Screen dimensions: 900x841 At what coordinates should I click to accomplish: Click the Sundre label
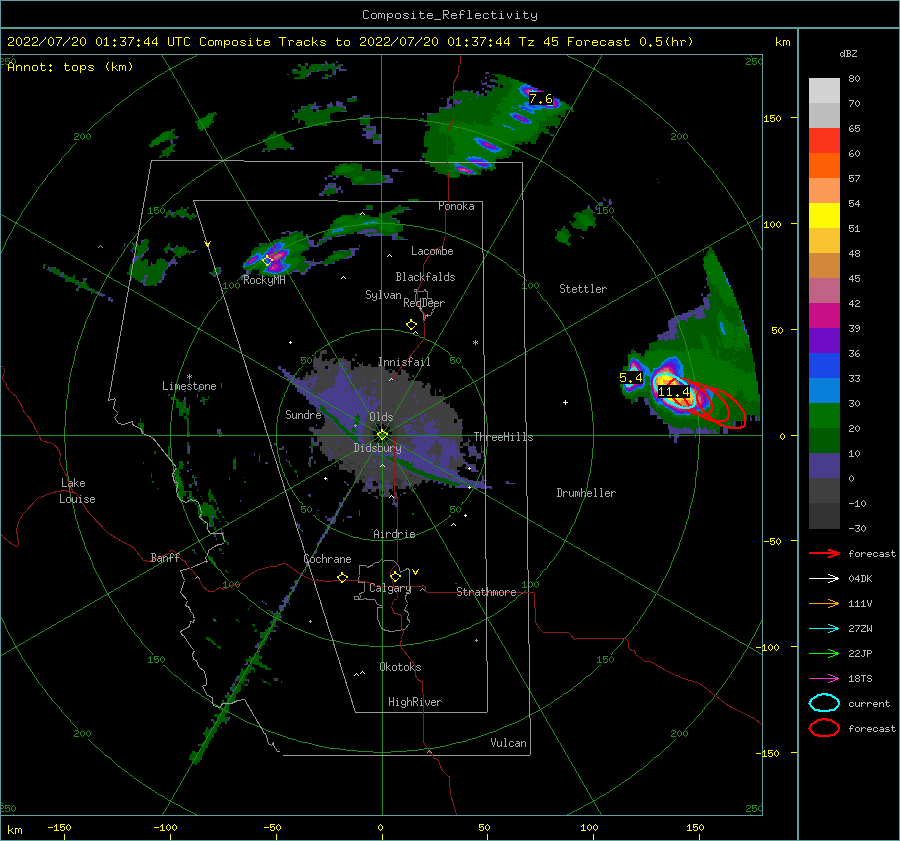click(303, 414)
